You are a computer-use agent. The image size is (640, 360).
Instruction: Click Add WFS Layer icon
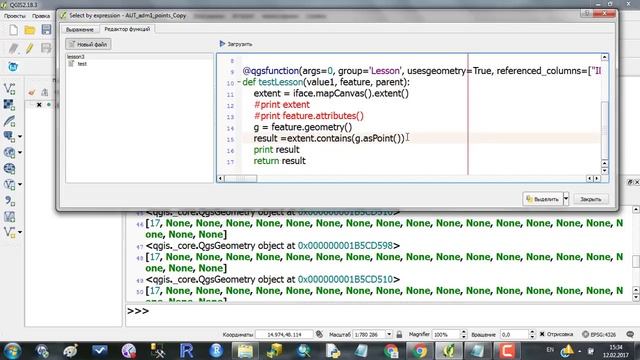pyautogui.click(x=9, y=184)
